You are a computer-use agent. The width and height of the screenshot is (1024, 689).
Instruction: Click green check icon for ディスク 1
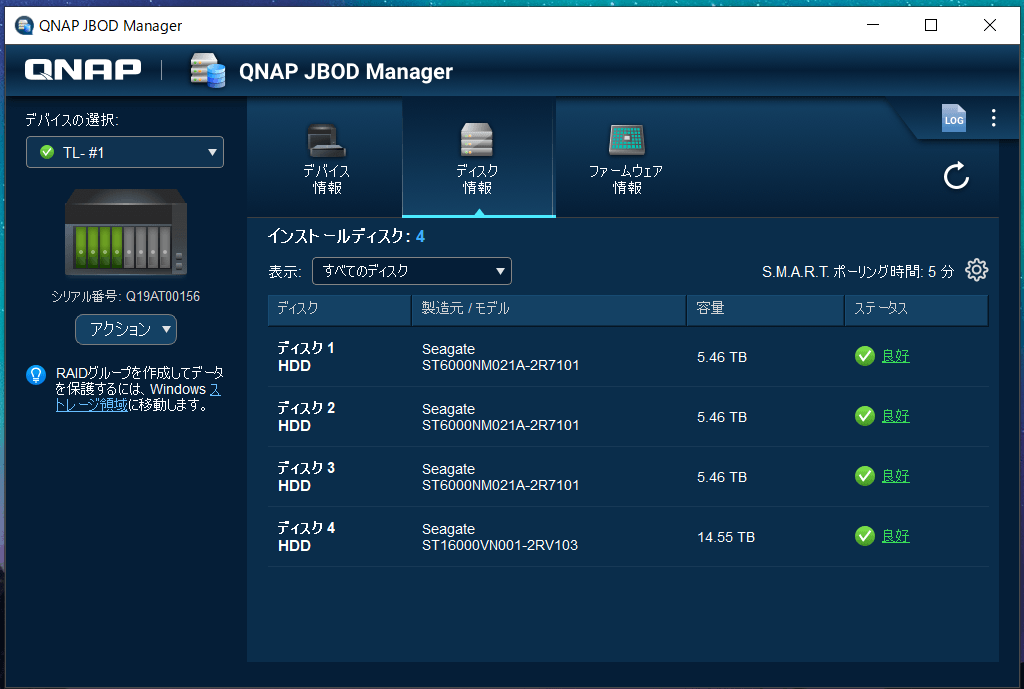(x=865, y=356)
